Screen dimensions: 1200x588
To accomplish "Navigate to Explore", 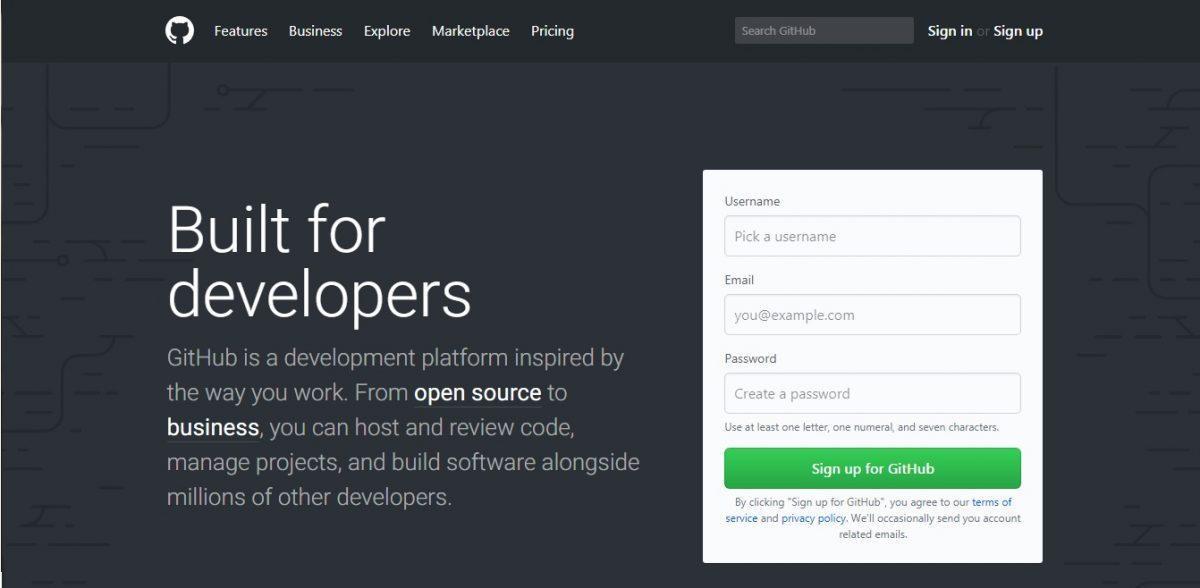I will 387,31.
